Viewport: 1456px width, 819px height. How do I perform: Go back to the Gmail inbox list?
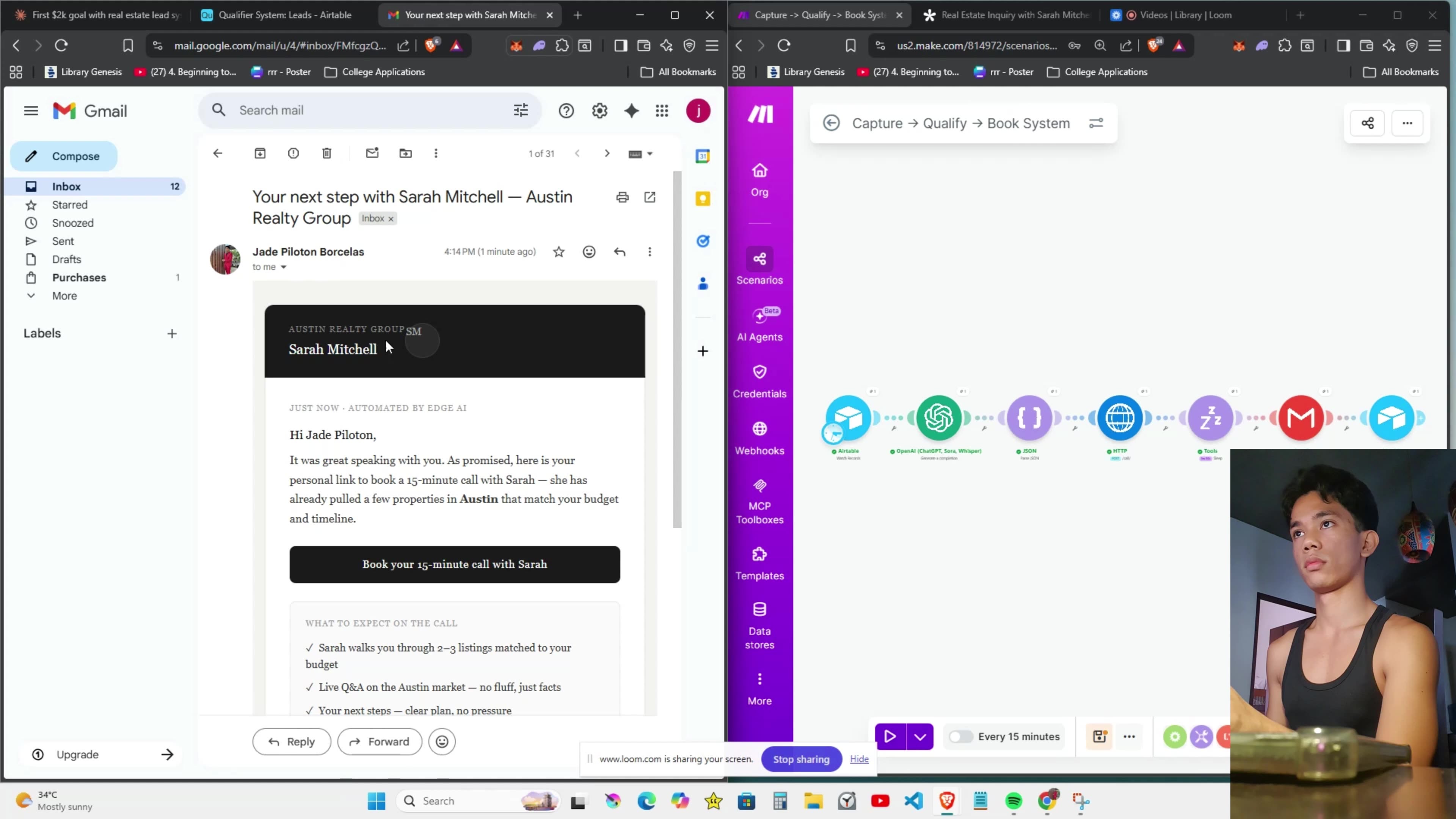pos(218,153)
